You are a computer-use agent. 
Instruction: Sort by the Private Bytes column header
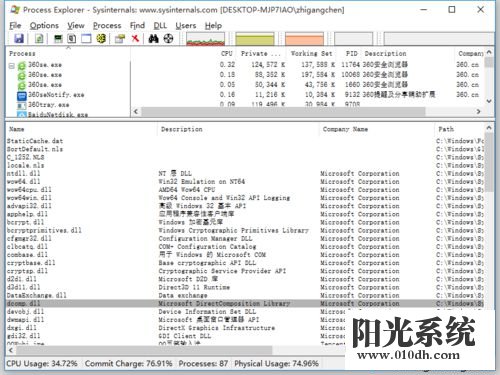(261, 54)
